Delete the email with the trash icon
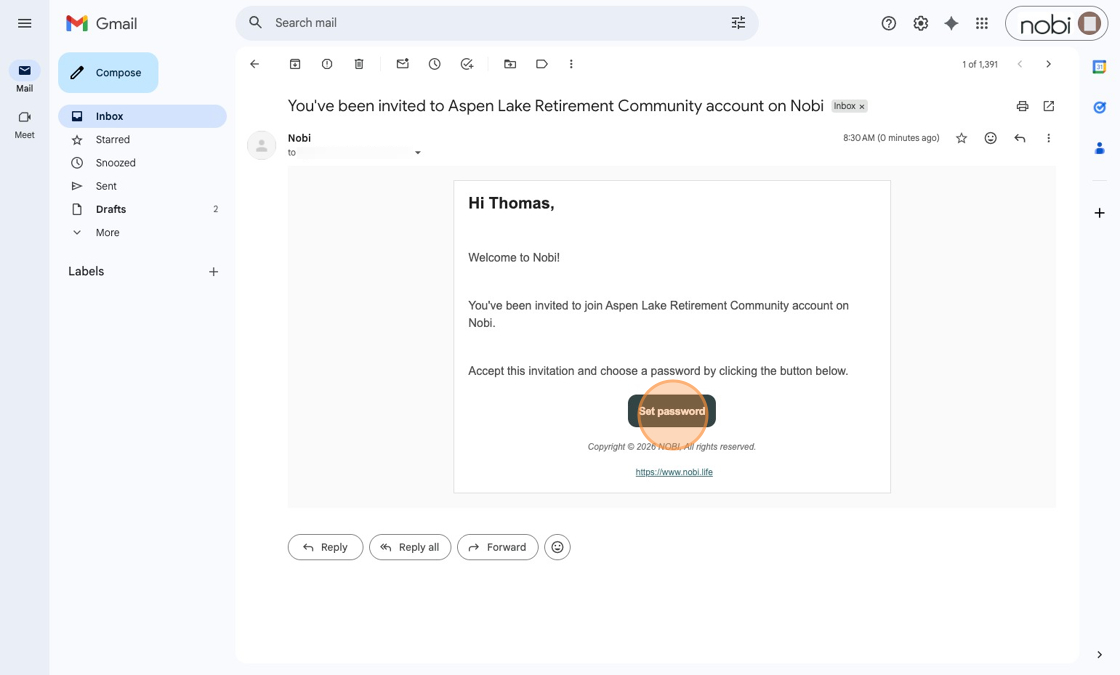Viewport: 1120px width, 675px height. (359, 64)
